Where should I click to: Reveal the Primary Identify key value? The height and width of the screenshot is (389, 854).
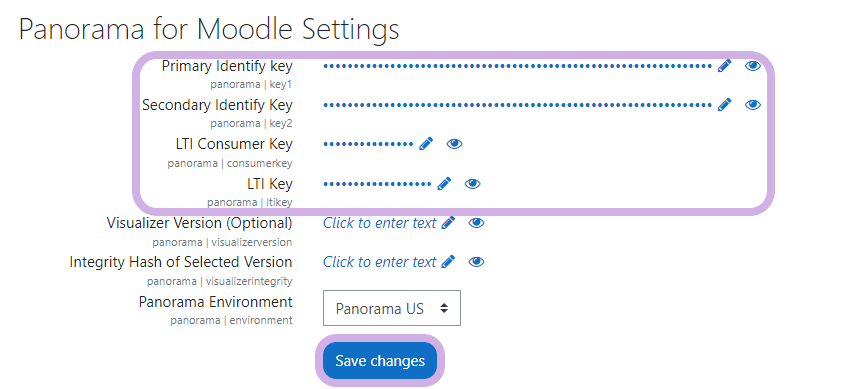[x=753, y=66]
